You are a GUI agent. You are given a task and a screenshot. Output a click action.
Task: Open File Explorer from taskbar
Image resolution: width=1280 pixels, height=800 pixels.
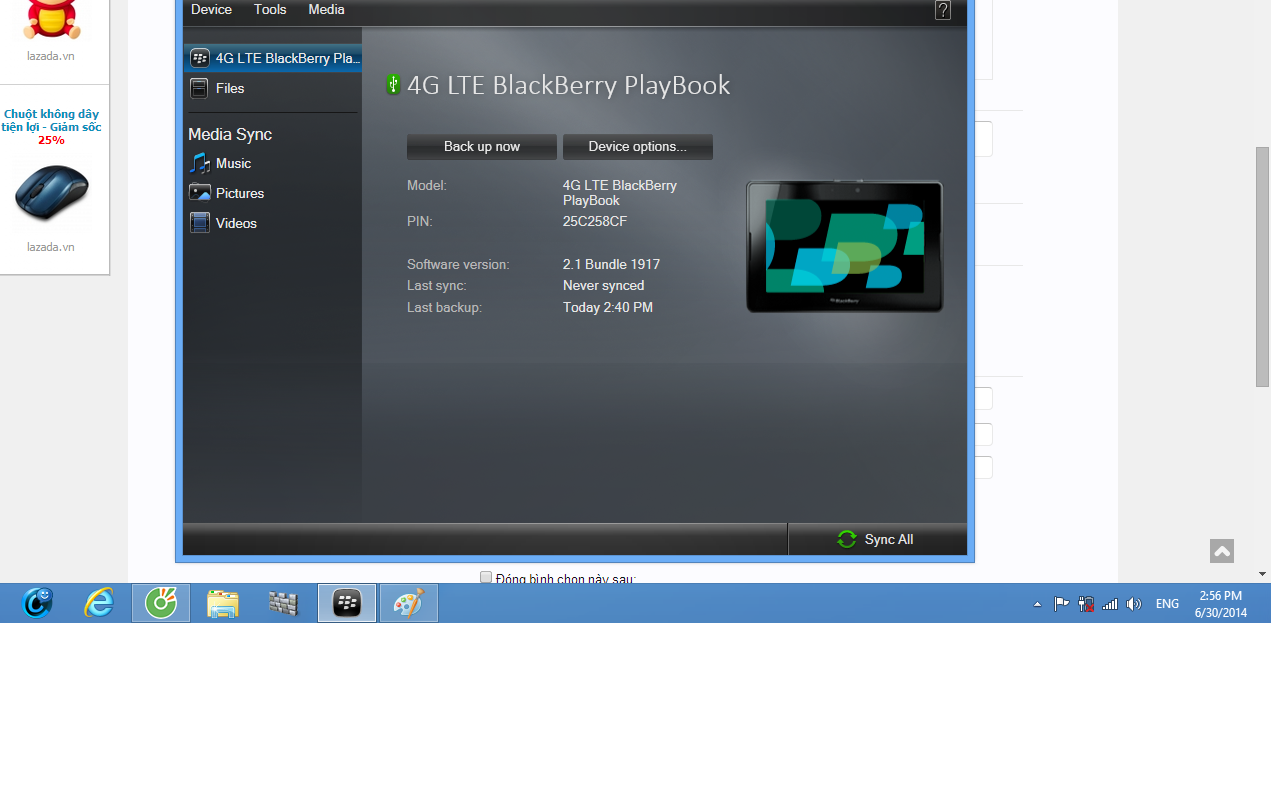tap(223, 603)
